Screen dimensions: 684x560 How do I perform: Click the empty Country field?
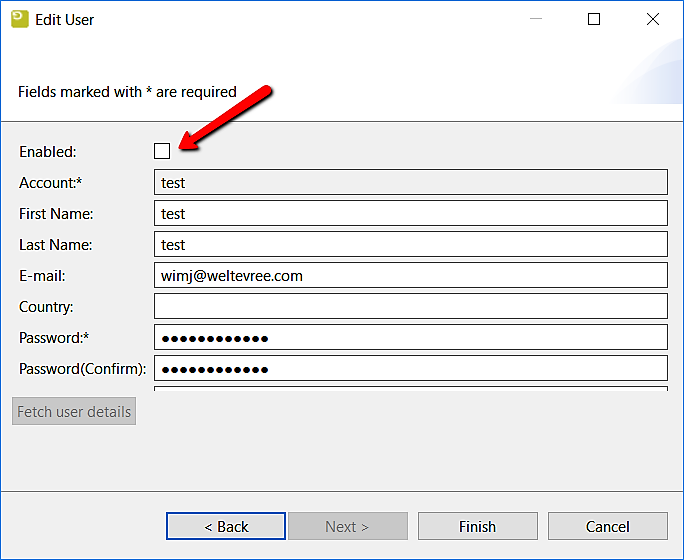coord(410,306)
